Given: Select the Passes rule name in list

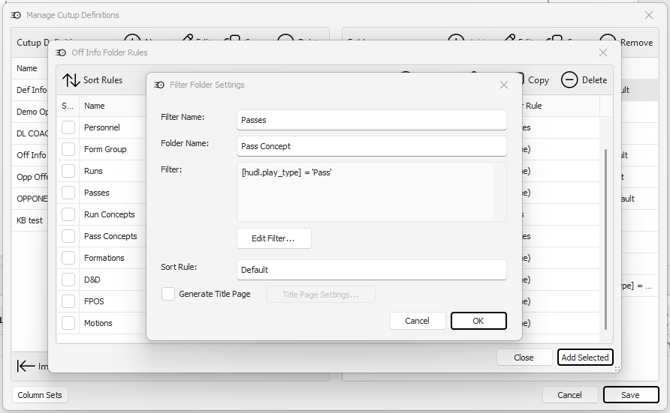Looking at the screenshot, I should pyautogui.click(x=97, y=193).
